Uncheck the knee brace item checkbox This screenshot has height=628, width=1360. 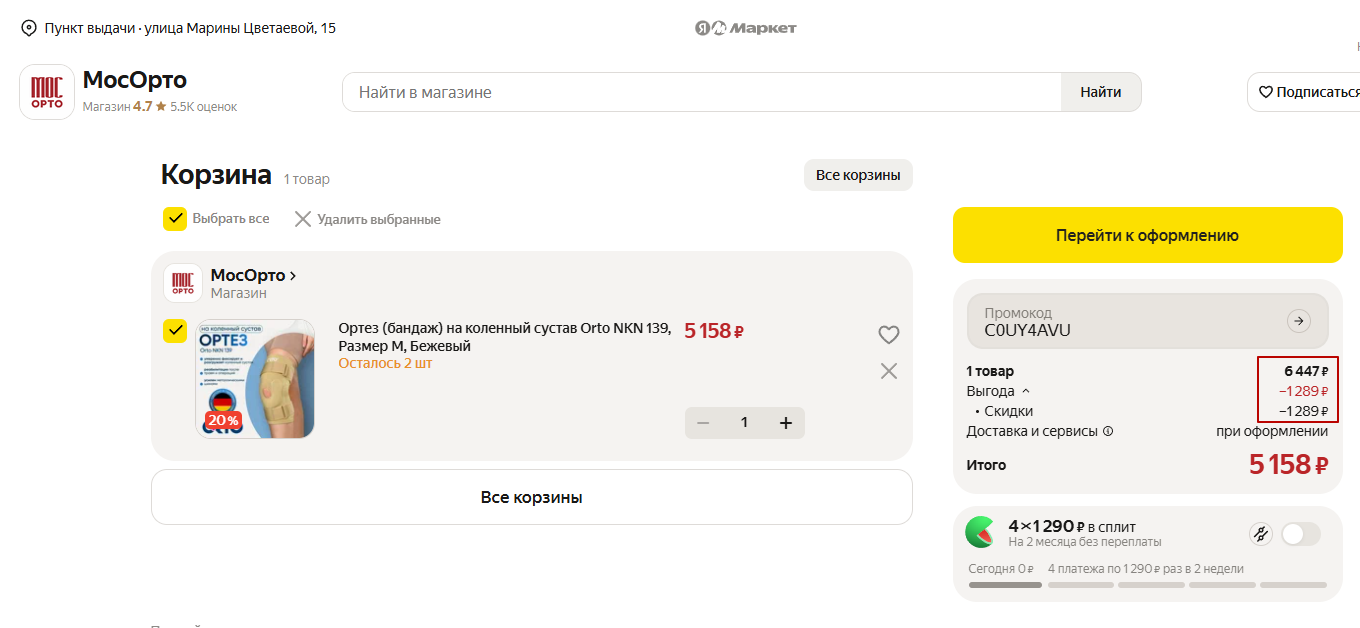[175, 331]
